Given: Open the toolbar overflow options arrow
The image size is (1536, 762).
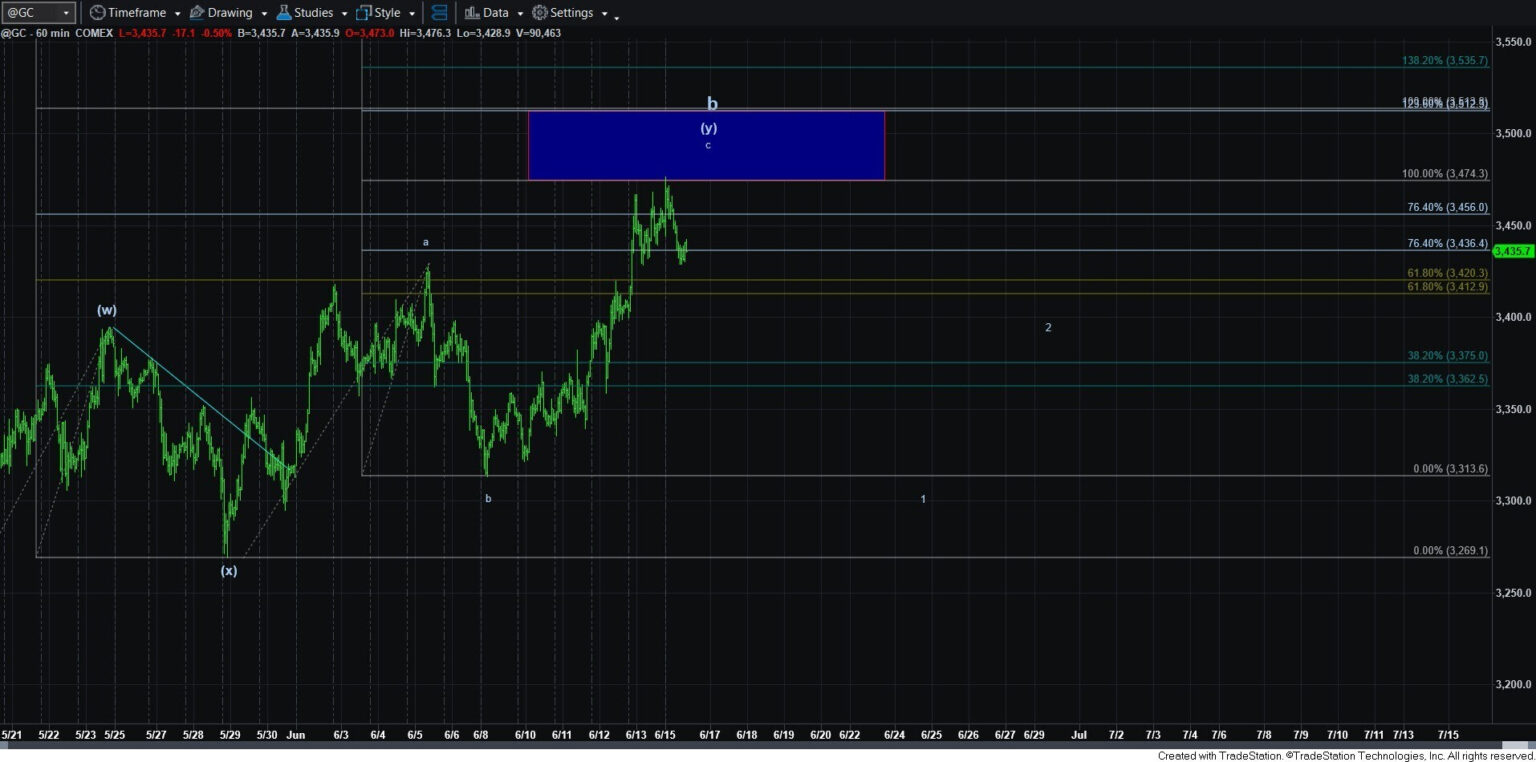Looking at the screenshot, I should tap(616, 17).
